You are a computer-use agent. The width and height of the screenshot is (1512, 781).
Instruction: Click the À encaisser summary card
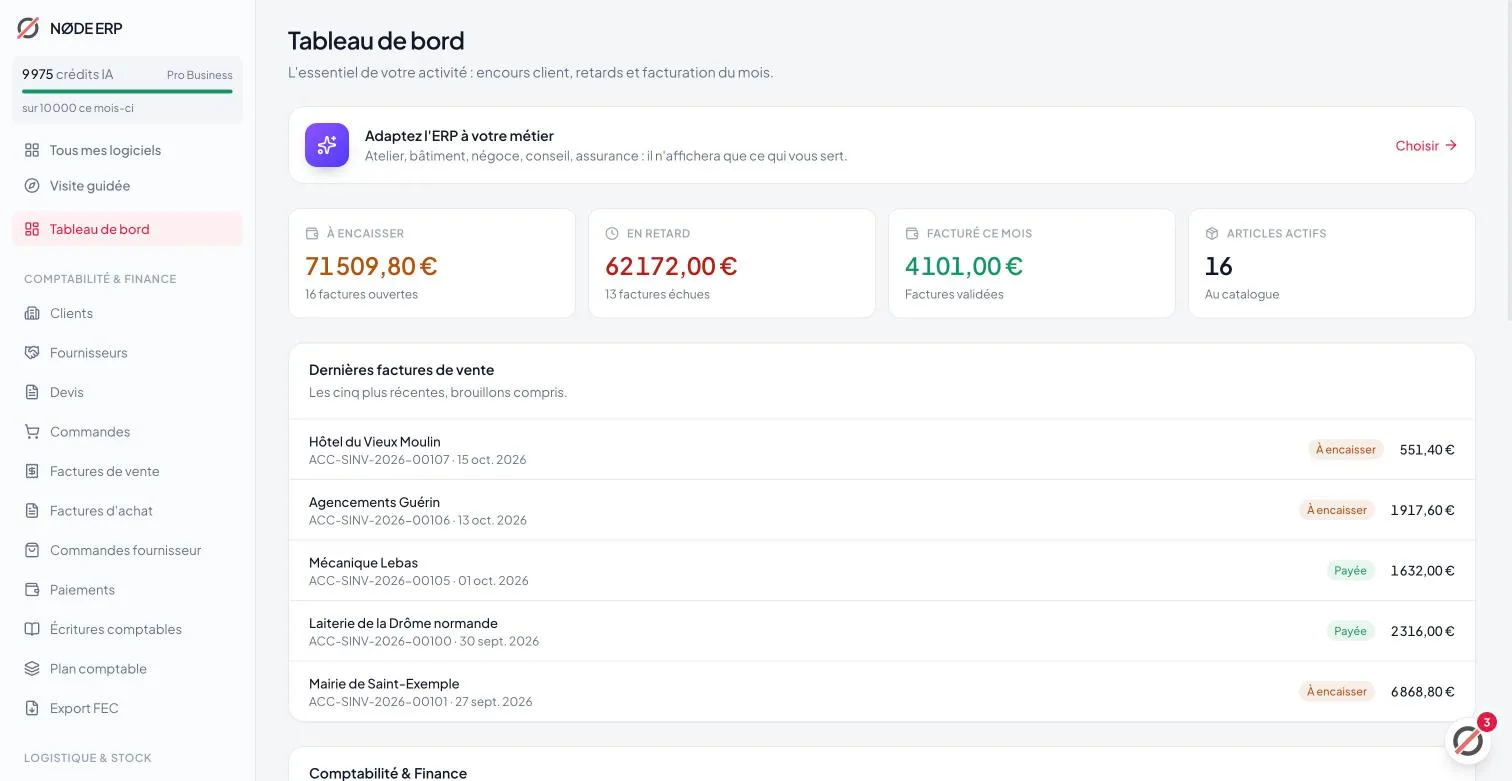432,264
